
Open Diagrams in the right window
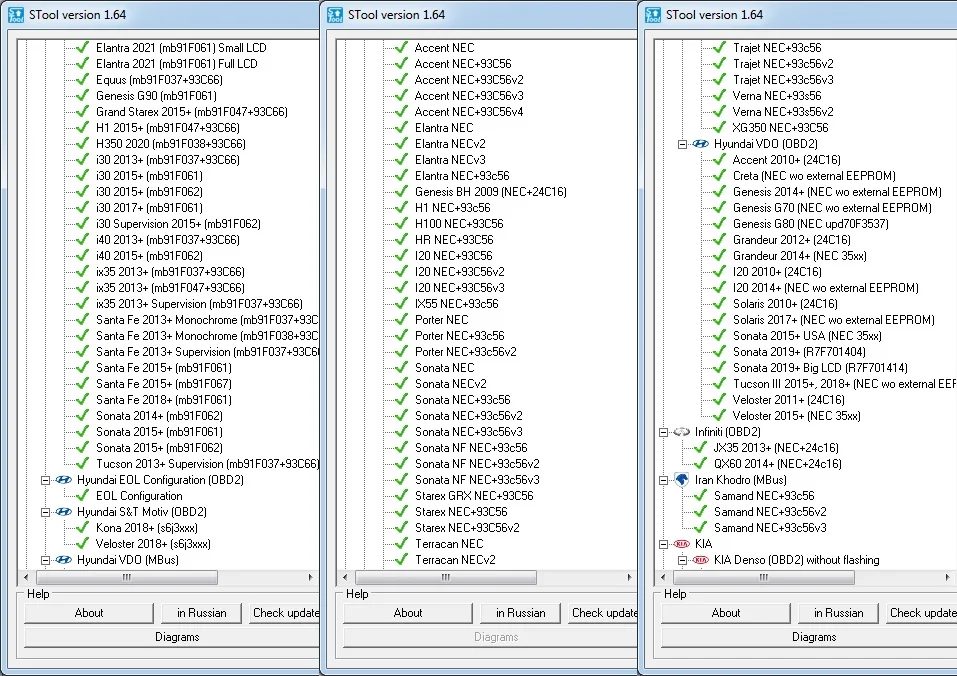[x=809, y=637]
